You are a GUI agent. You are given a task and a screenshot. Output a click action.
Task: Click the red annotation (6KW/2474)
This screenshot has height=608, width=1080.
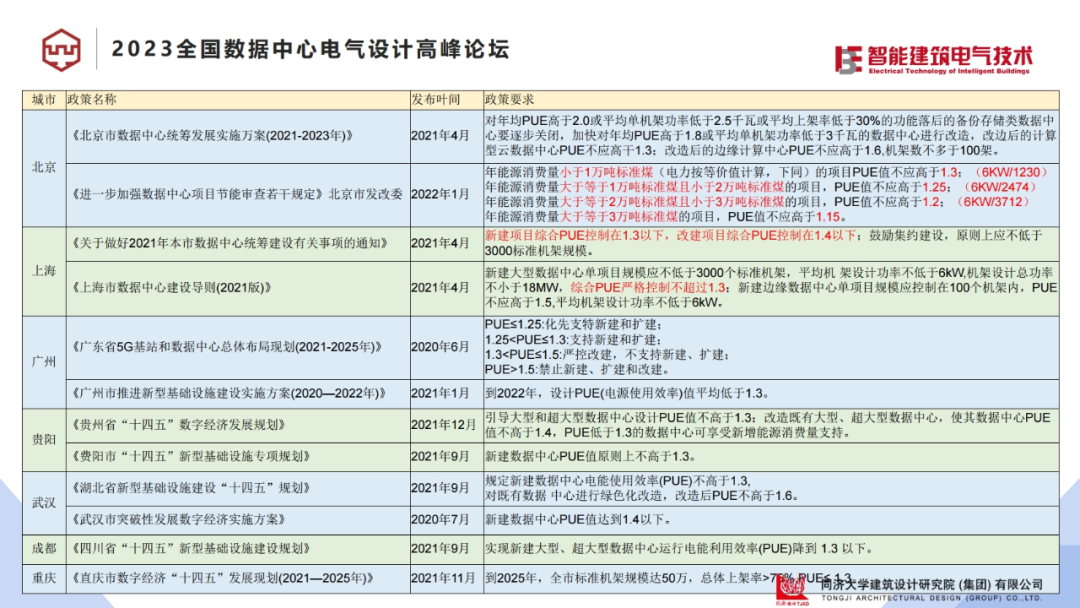tap(999, 187)
